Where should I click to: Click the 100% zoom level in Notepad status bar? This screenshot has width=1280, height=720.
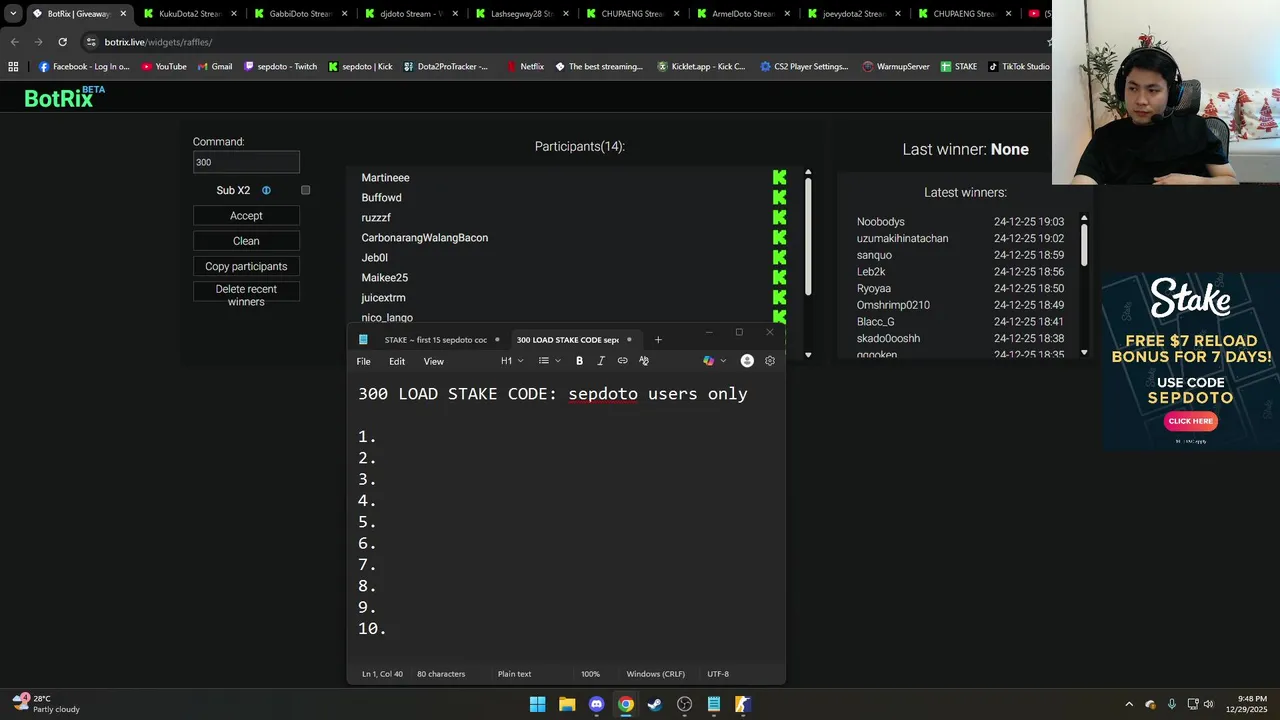coord(591,674)
